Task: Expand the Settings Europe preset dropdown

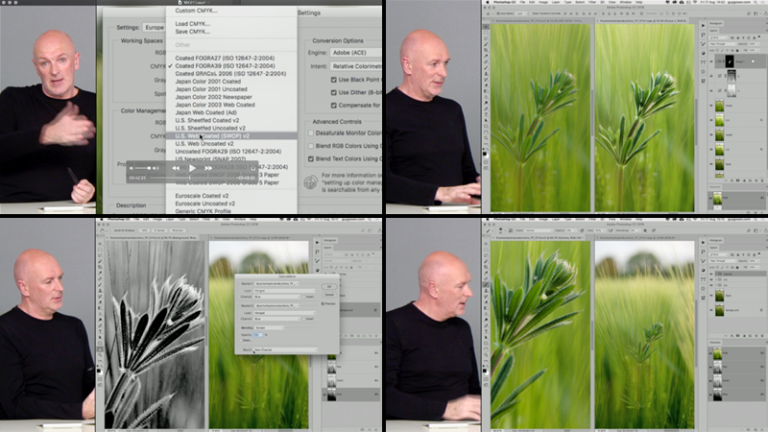Action: coord(155,27)
